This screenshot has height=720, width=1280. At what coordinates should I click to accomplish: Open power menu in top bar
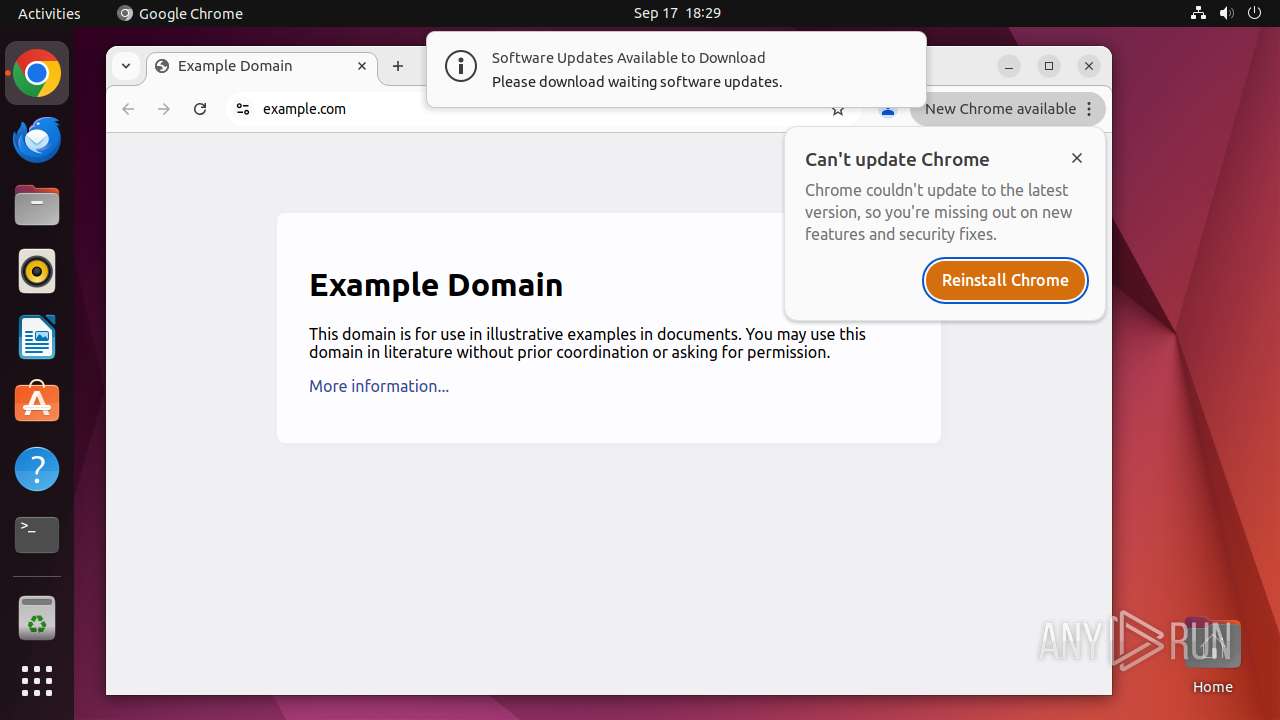(1255, 13)
